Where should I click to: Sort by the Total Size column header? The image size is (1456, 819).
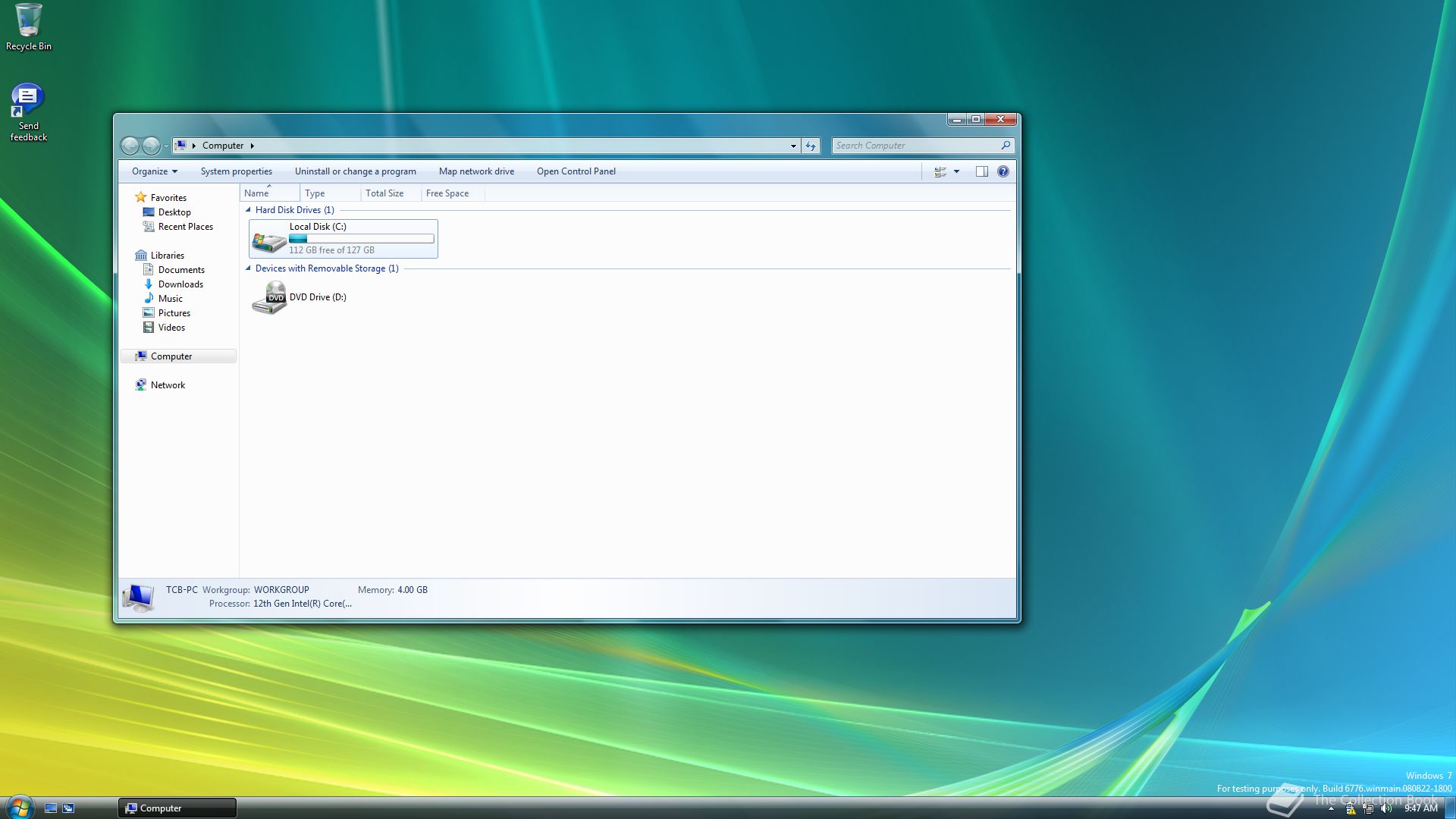pos(391,193)
